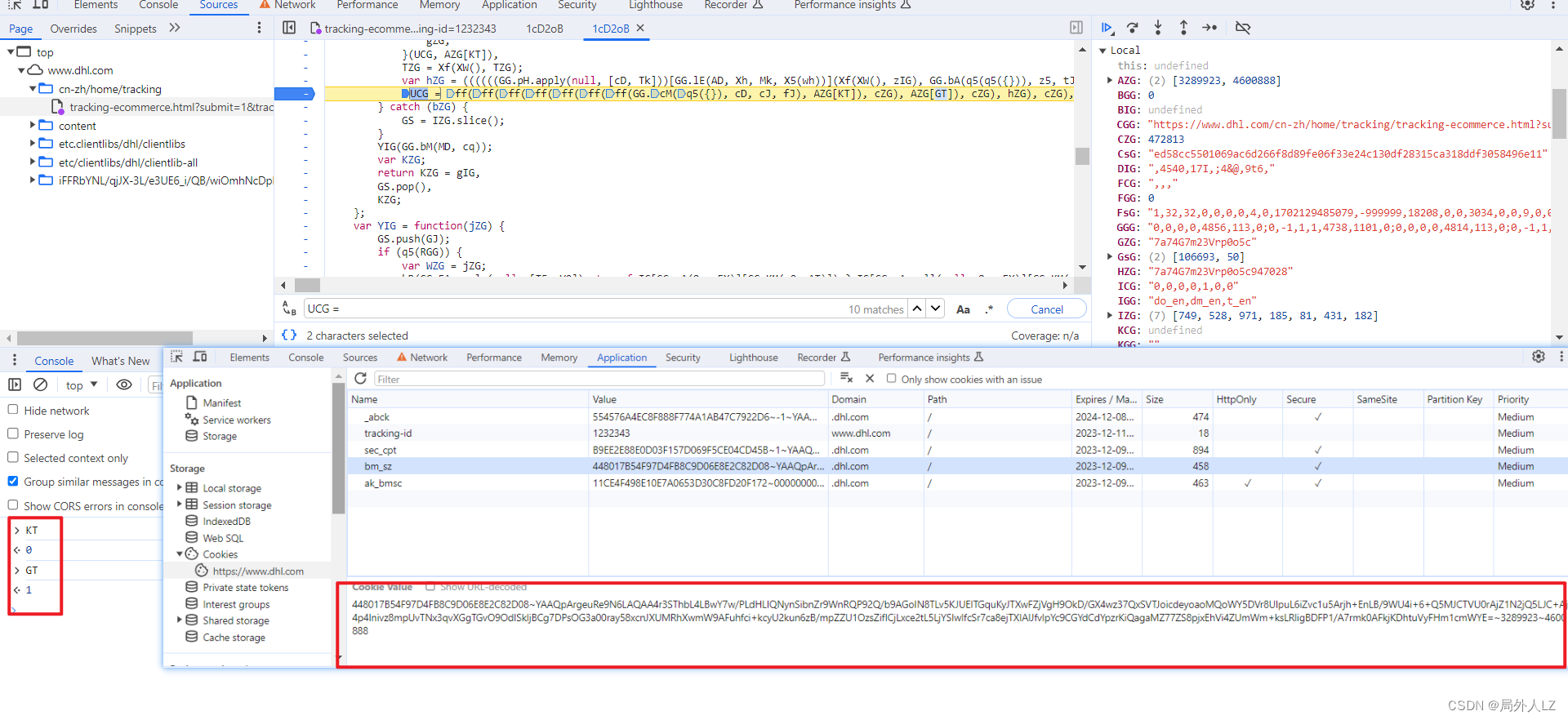Screen dimensions: 1568x720
Task: Open the console drawer three-dot menu
Action: coord(14,360)
